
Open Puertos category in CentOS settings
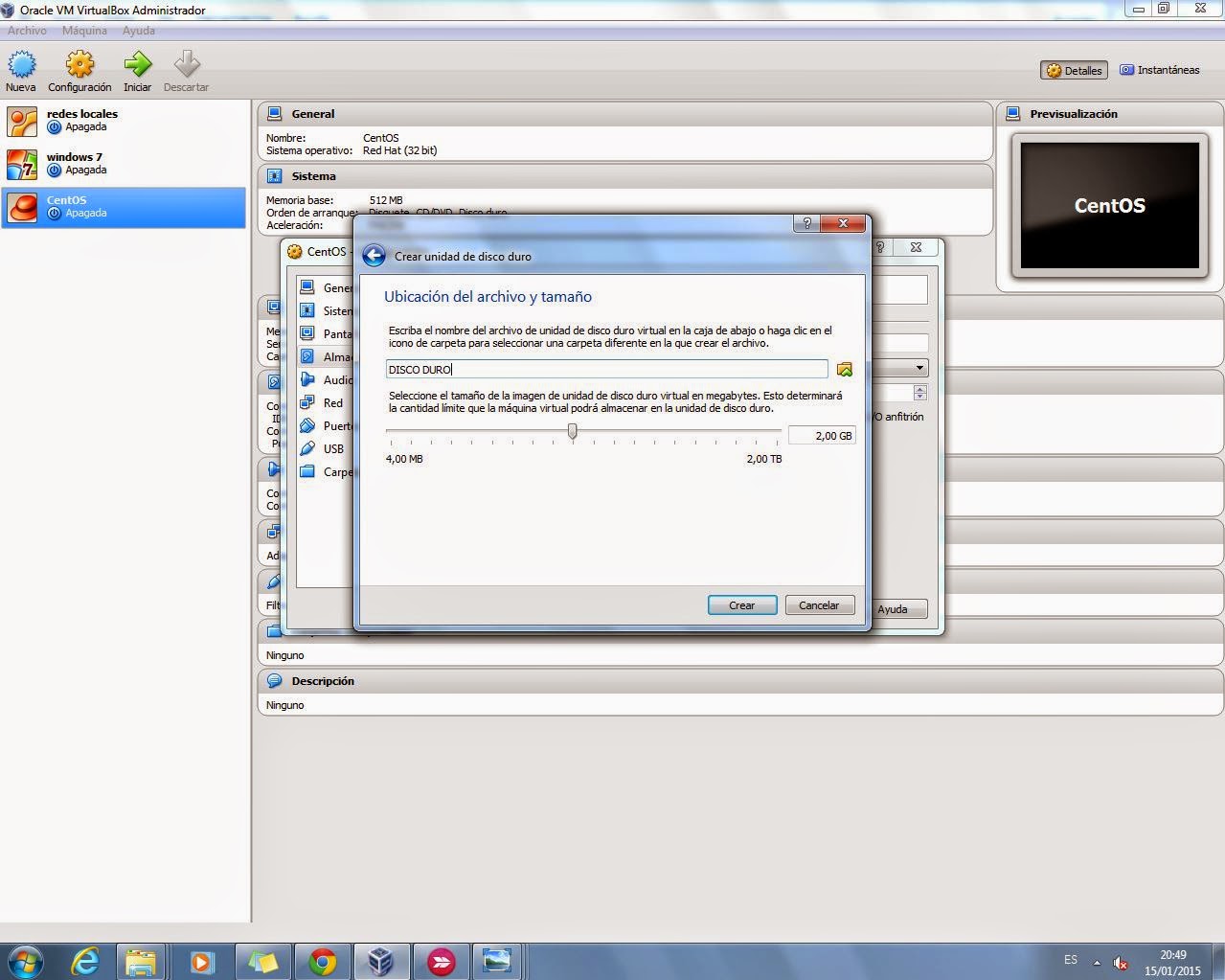click(326, 425)
